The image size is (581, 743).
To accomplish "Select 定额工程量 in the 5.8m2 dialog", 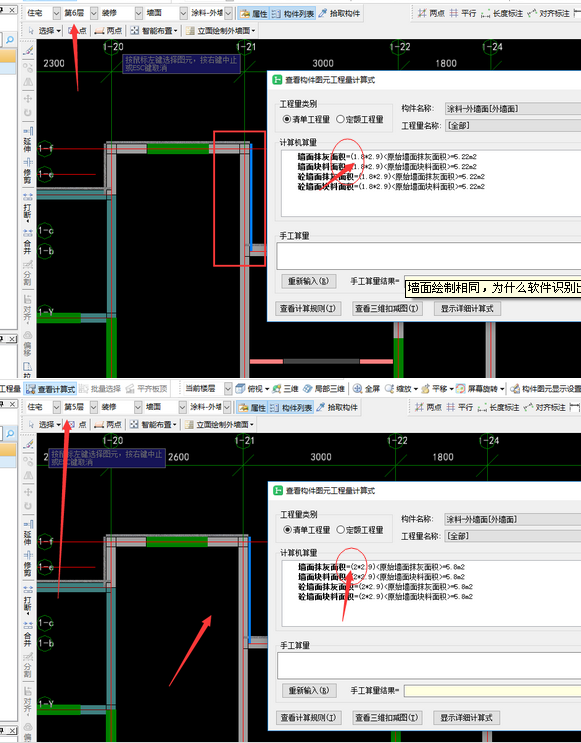I will click(x=360, y=530).
